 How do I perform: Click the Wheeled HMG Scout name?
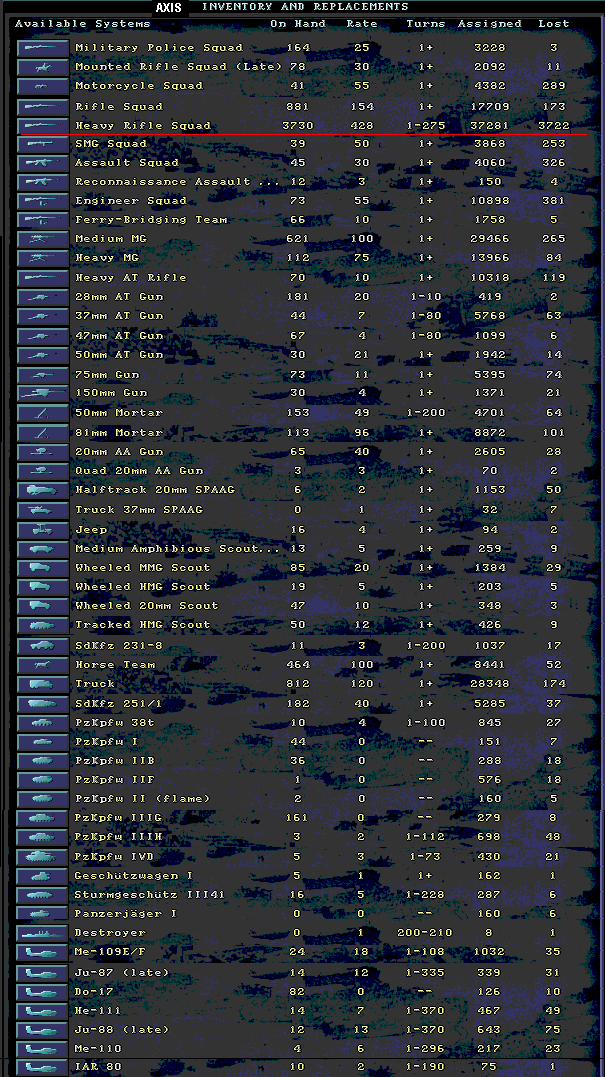pyautogui.click(x=142, y=587)
